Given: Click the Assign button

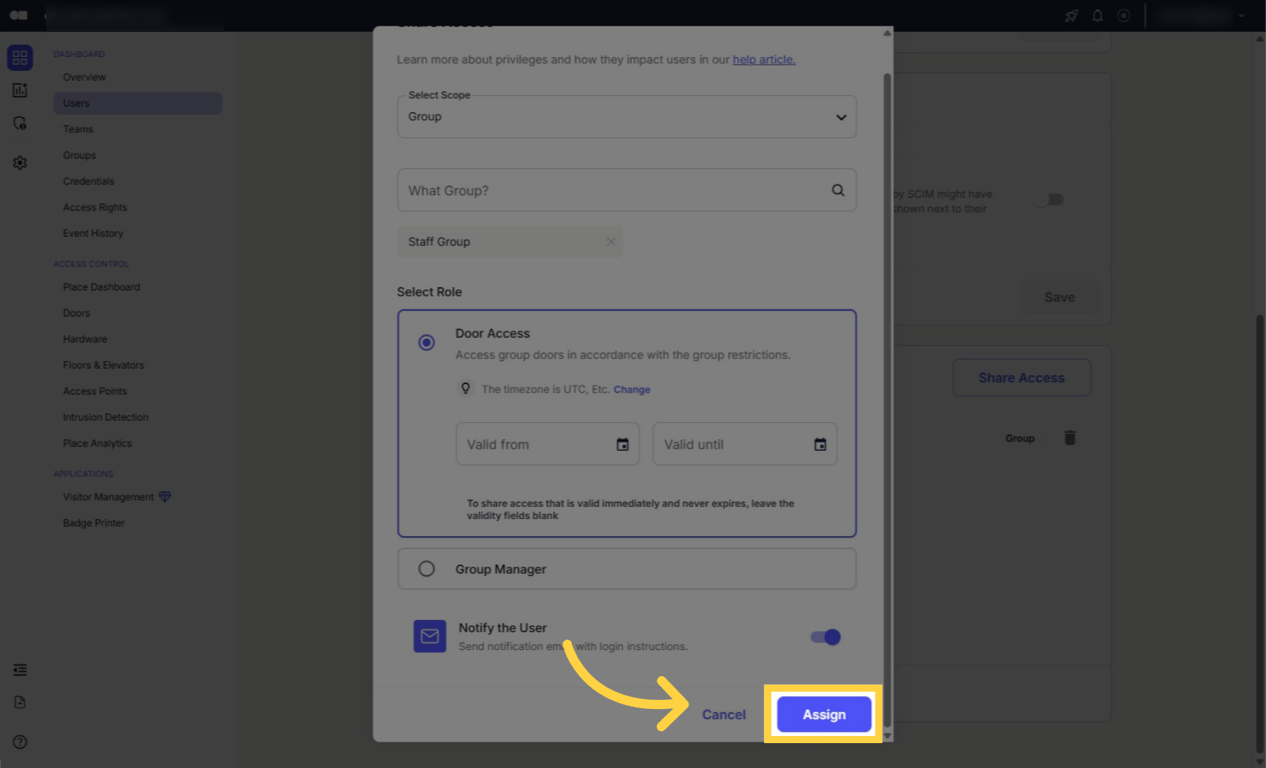Looking at the screenshot, I should 823,714.
